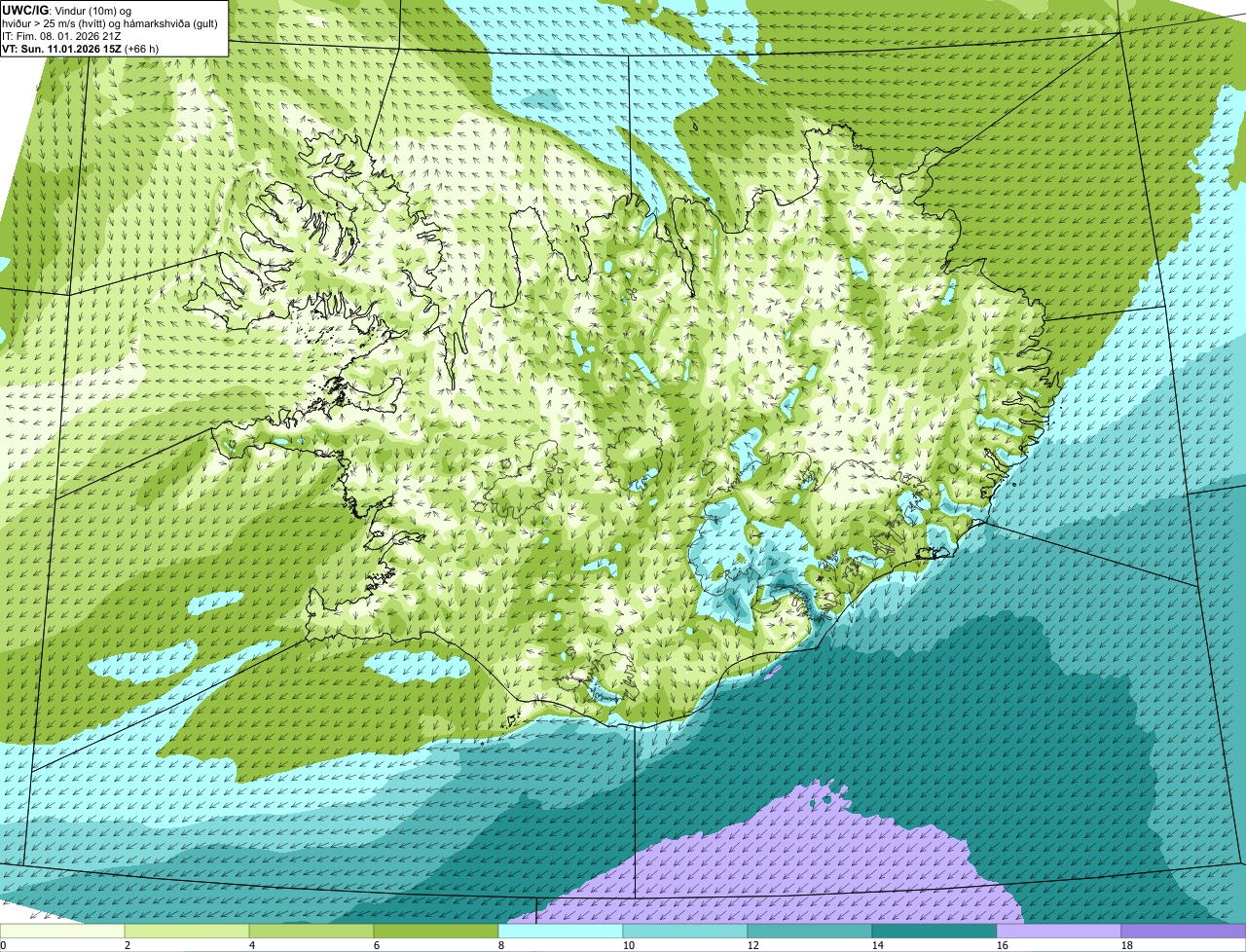Image resolution: width=1246 pixels, height=952 pixels.
Task: Click the 'VT: Sun. 11.01.2026 15Z' valid time
Action: [x=62, y=48]
